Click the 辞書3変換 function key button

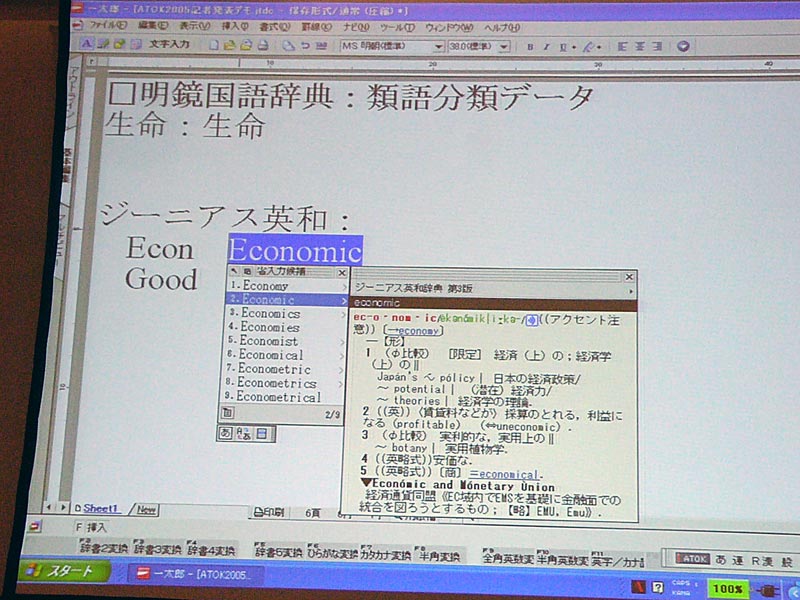click(157, 549)
